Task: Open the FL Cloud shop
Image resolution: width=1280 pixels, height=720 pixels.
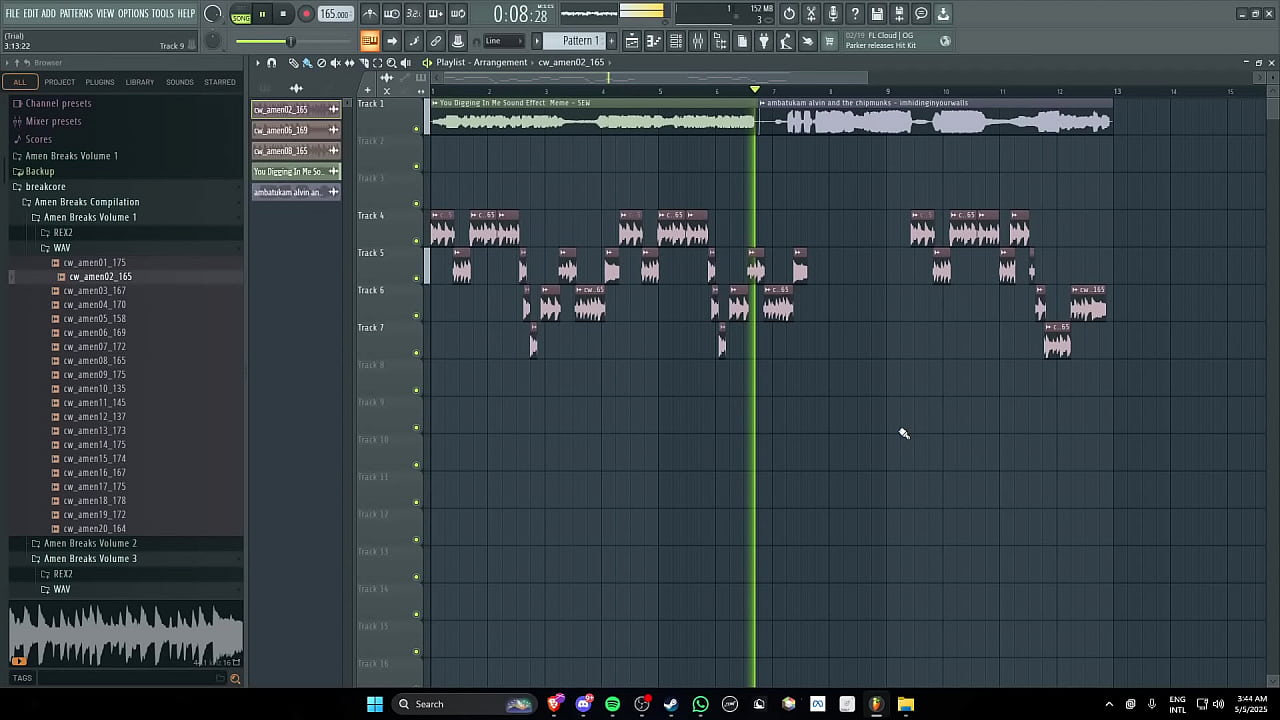Action: [829, 40]
